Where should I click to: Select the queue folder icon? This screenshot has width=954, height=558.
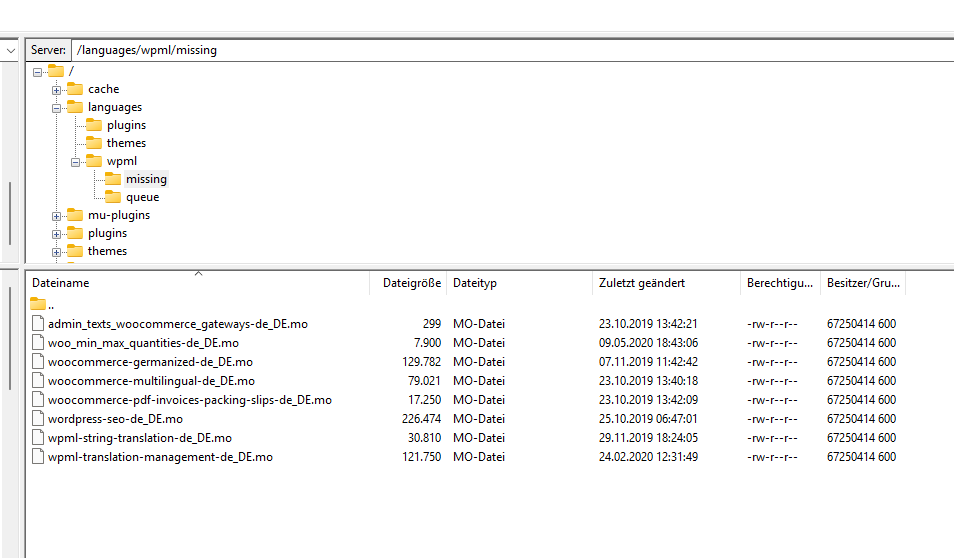(113, 197)
